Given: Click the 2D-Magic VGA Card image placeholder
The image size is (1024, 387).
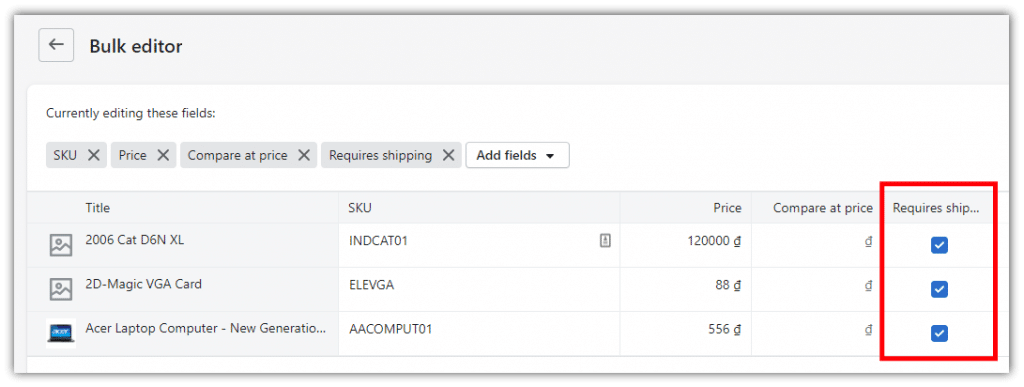Looking at the screenshot, I should (x=61, y=289).
